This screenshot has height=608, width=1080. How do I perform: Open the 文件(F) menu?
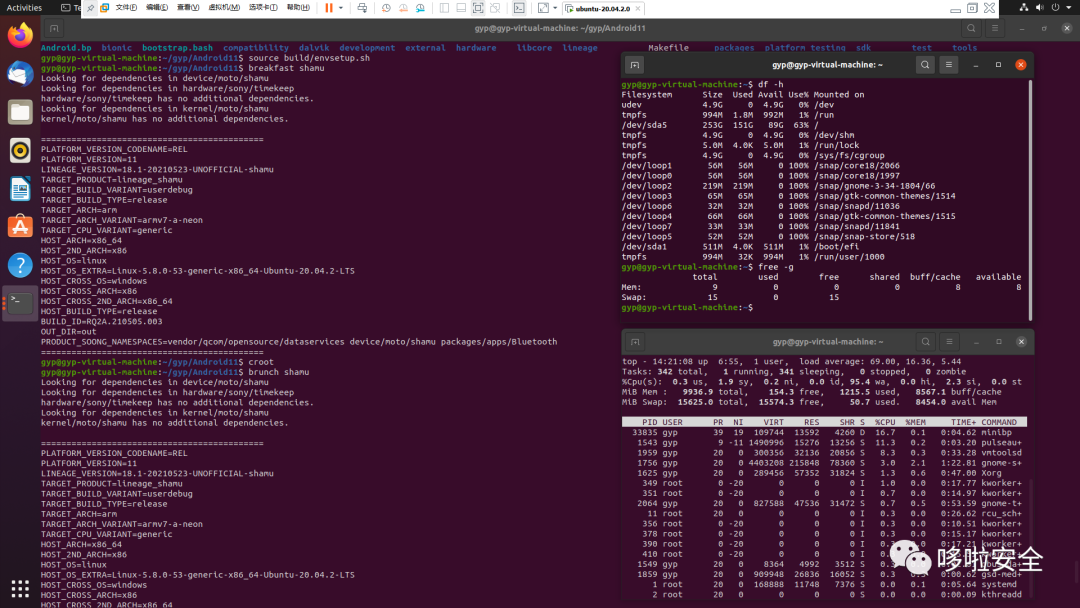(x=126, y=8)
